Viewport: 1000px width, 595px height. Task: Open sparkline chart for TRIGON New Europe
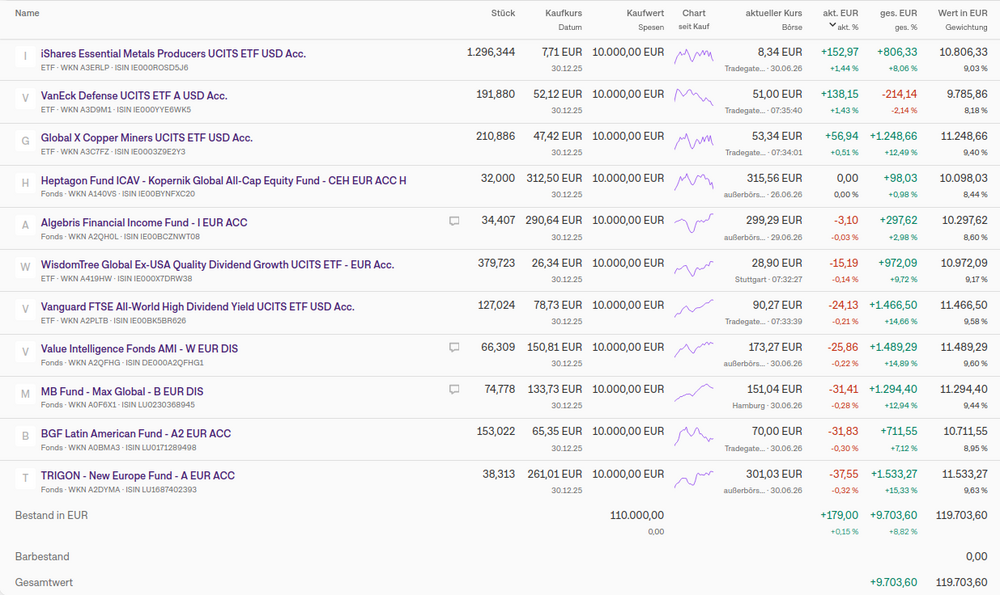(x=694, y=479)
